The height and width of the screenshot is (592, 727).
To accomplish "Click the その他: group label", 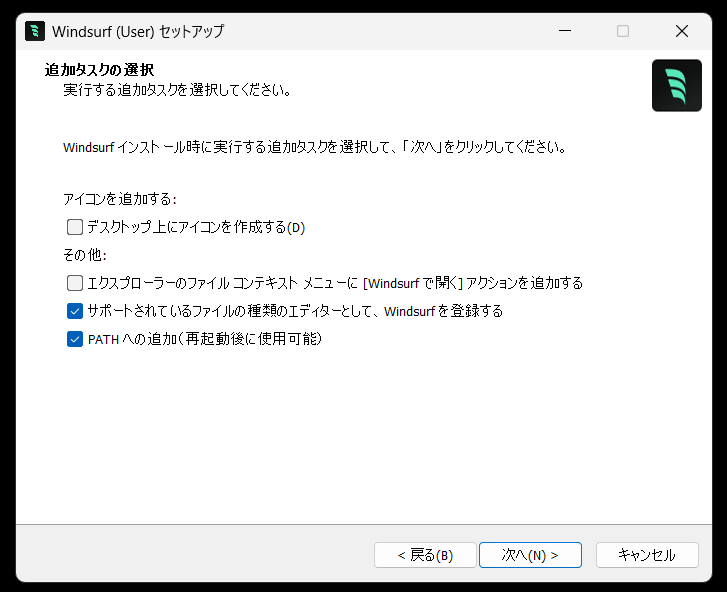I will [85, 255].
